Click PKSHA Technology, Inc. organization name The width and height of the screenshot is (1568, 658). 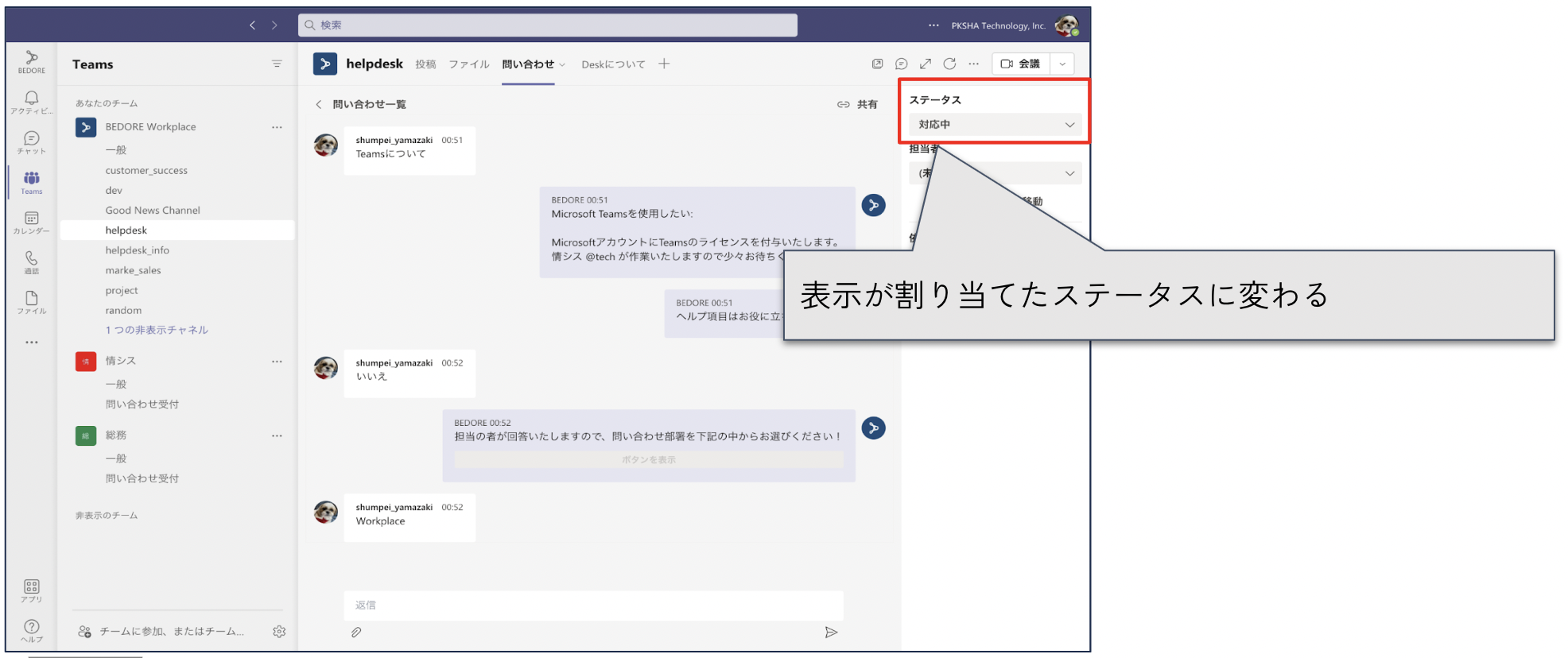pyautogui.click(x=999, y=25)
